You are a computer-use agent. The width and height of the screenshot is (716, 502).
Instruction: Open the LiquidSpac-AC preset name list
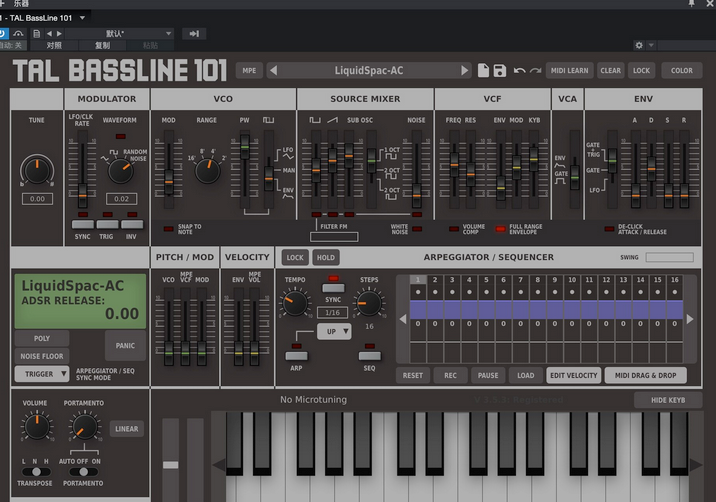coord(369,70)
